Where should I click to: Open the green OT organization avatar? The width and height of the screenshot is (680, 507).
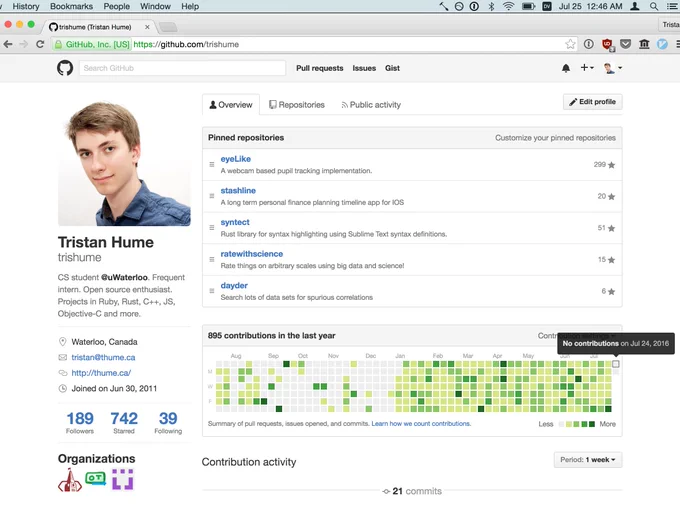(95, 478)
